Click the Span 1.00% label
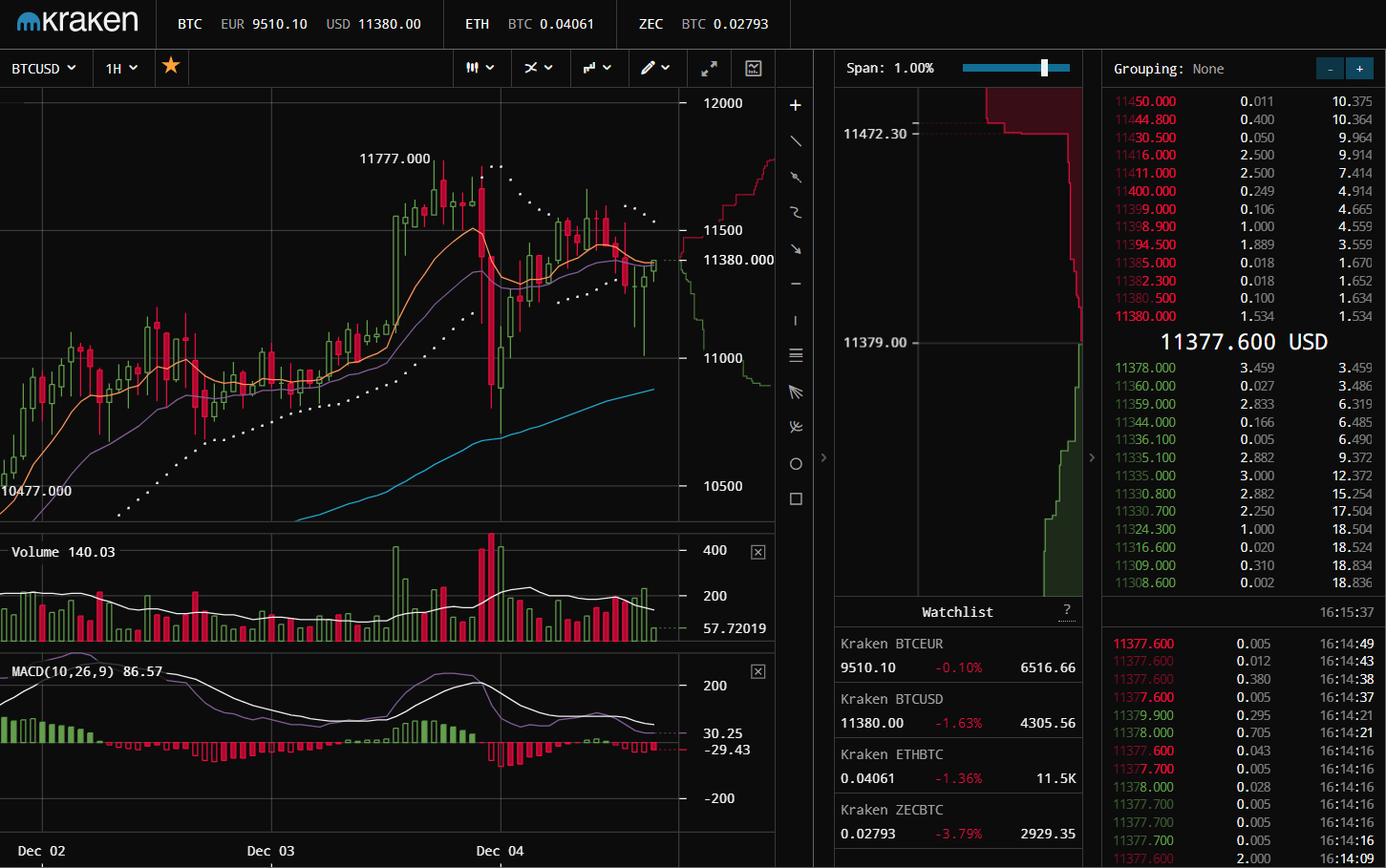This screenshot has height=868, width=1386. tap(890, 68)
